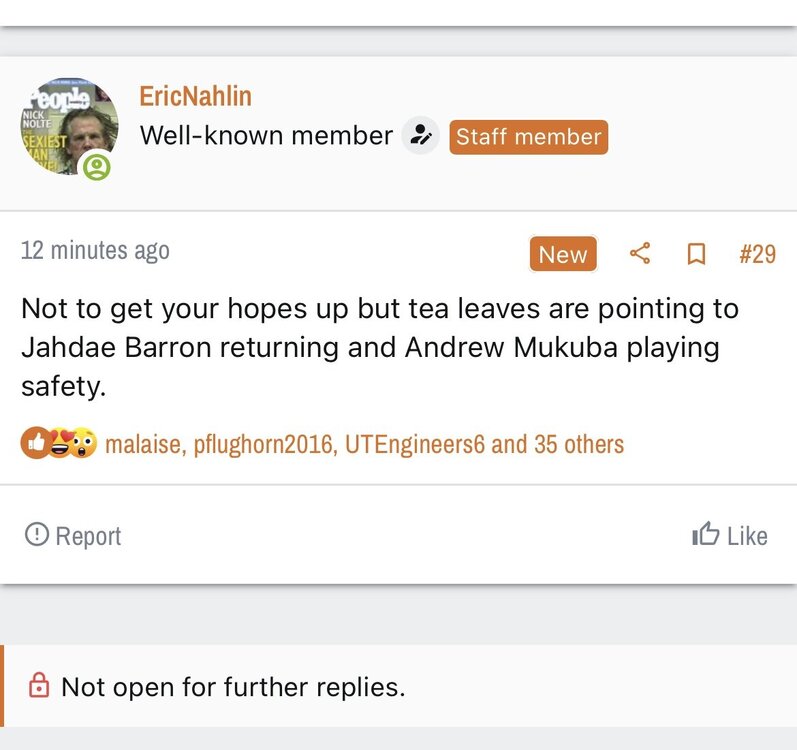Bookmark post #29
This screenshot has height=750, width=797.
click(696, 254)
